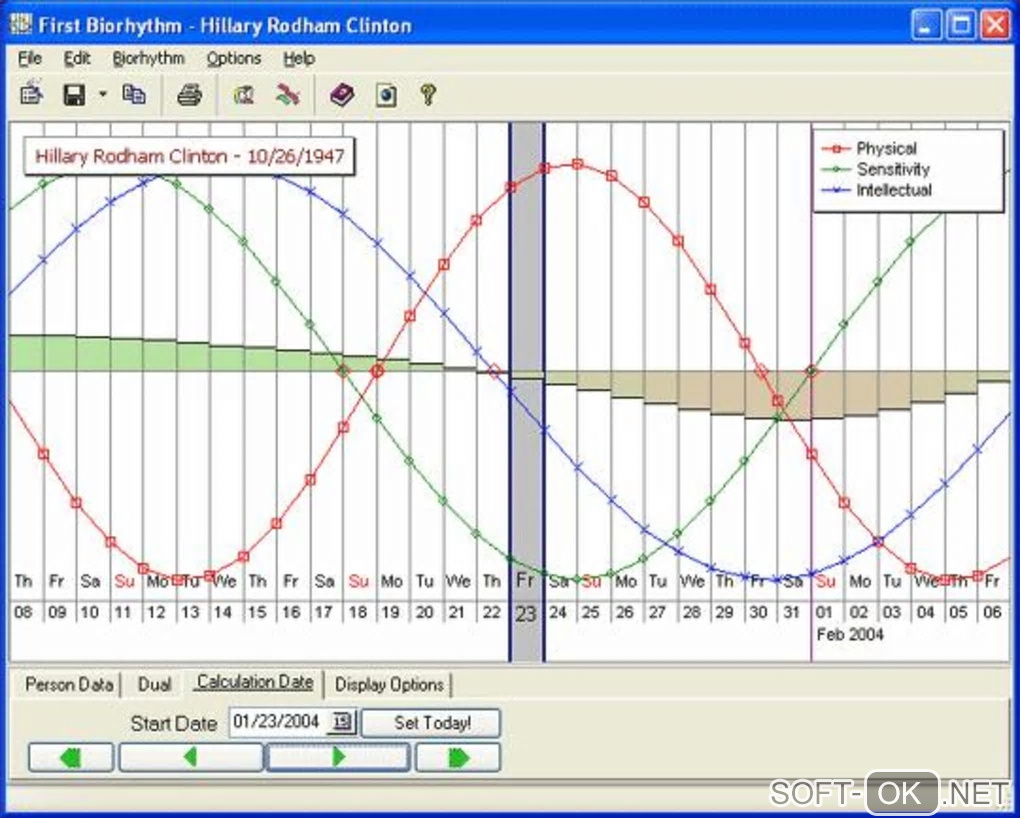Print the chart via printer icon
This screenshot has width=1020, height=818.
click(x=189, y=95)
